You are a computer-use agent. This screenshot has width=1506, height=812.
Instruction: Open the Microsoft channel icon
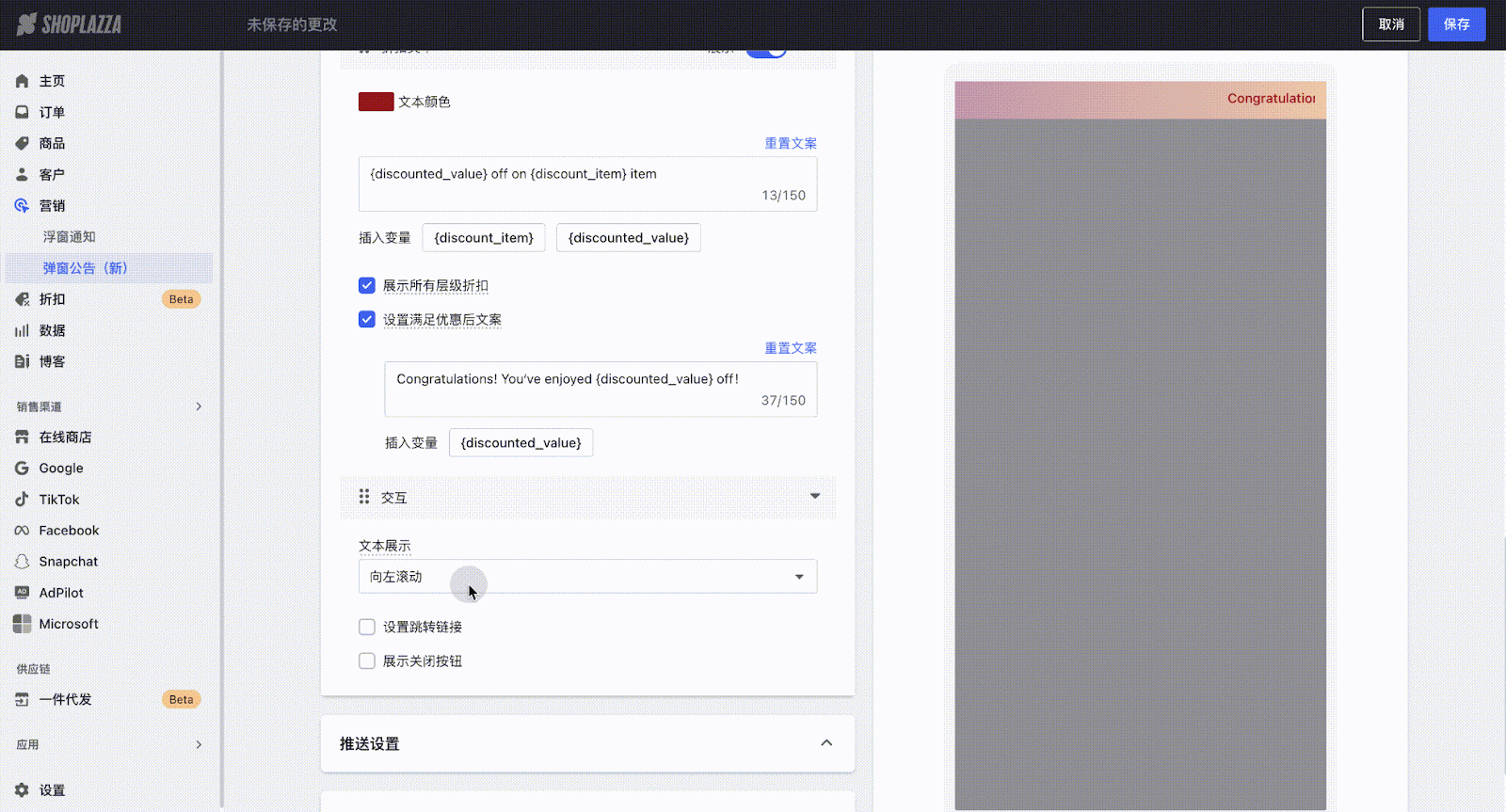coord(22,624)
